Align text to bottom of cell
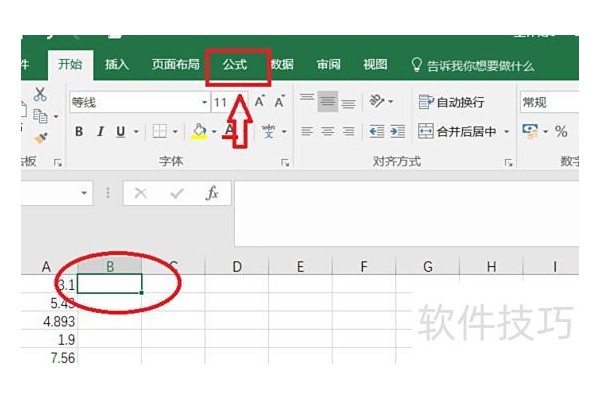The height and width of the screenshot is (400, 600). pos(348,102)
